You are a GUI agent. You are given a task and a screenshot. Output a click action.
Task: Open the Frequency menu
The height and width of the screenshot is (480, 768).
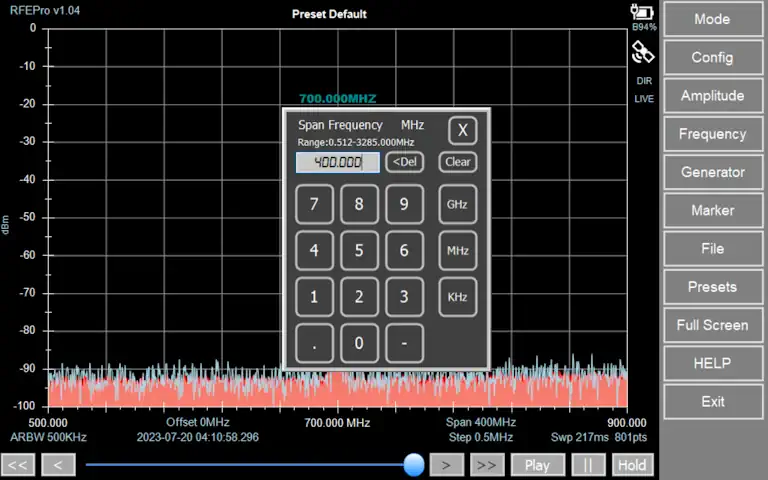click(x=712, y=134)
